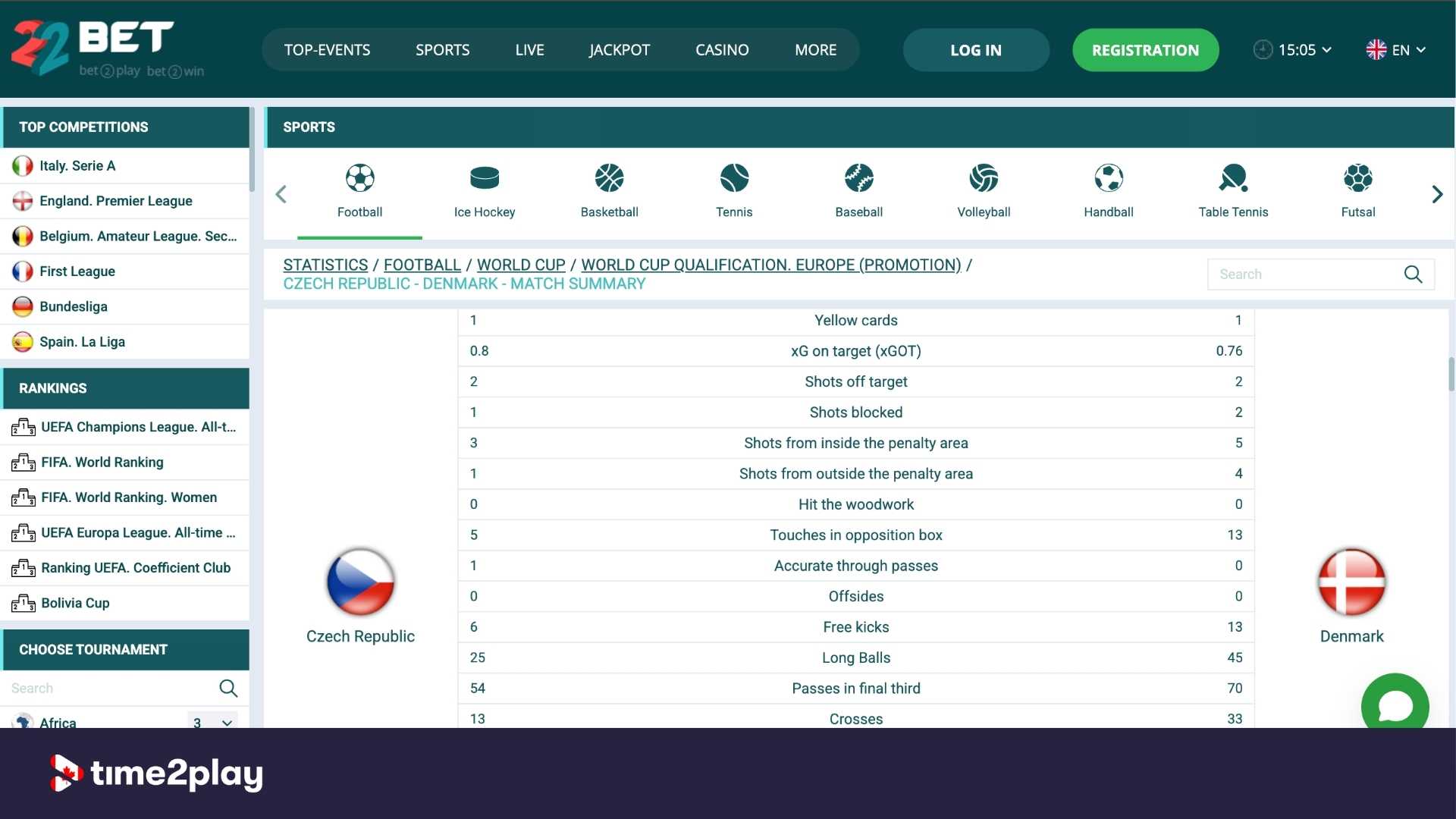Open the LIVE menu item
Image resolution: width=1456 pixels, height=819 pixels.
tap(529, 50)
